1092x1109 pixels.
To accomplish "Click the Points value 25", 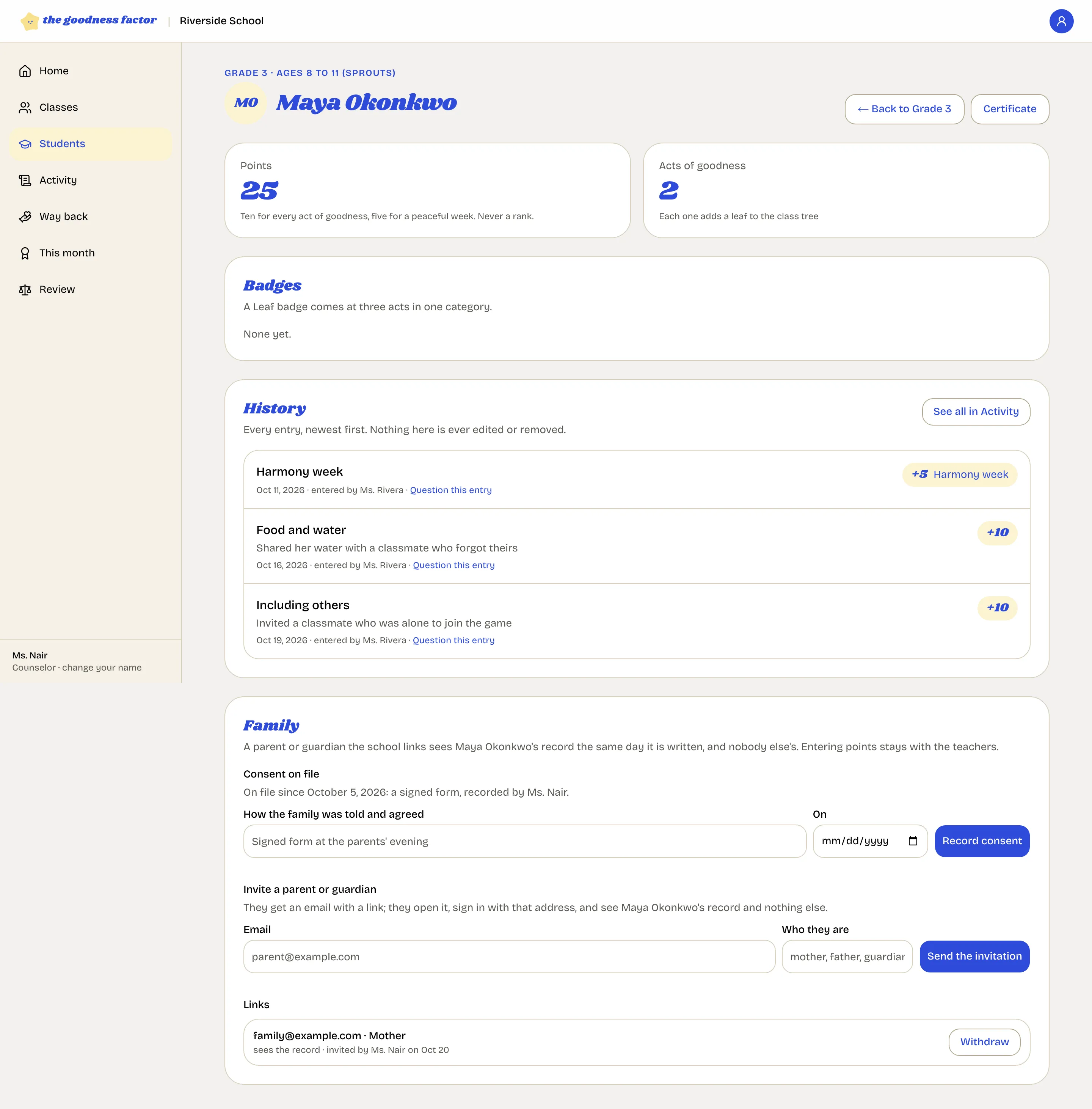I will [259, 191].
